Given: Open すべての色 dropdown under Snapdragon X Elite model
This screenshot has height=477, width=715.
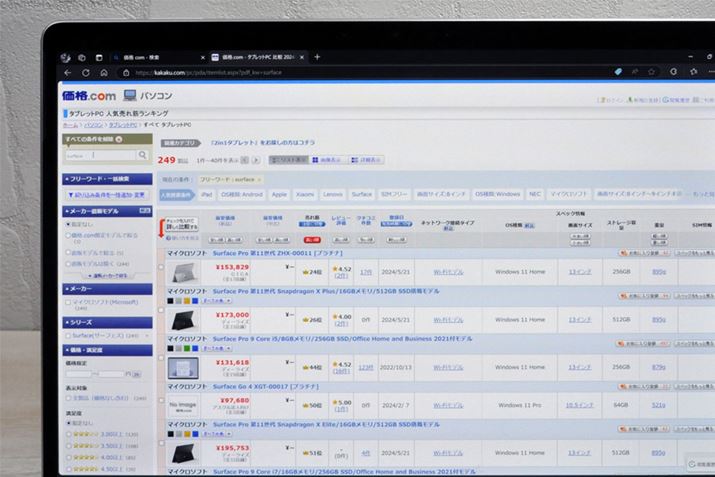Looking at the screenshot, I should [x=217, y=434].
